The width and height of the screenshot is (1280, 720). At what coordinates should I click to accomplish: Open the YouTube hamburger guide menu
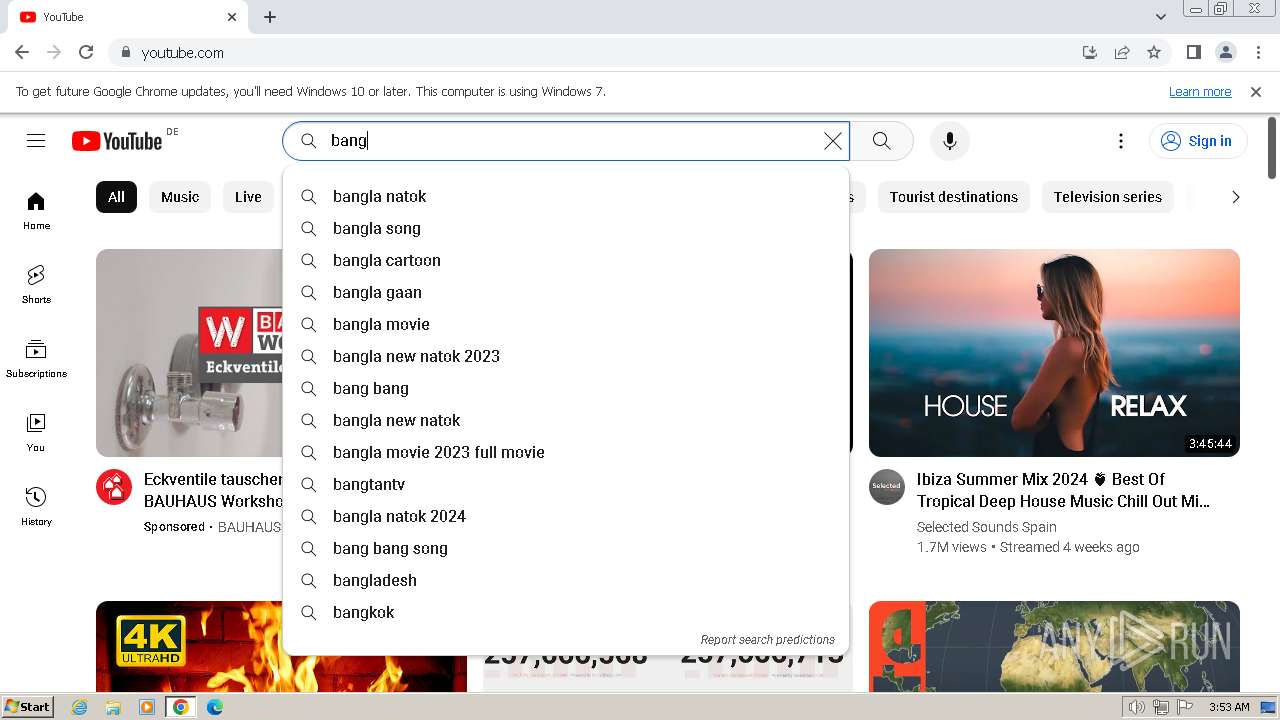click(x=36, y=141)
